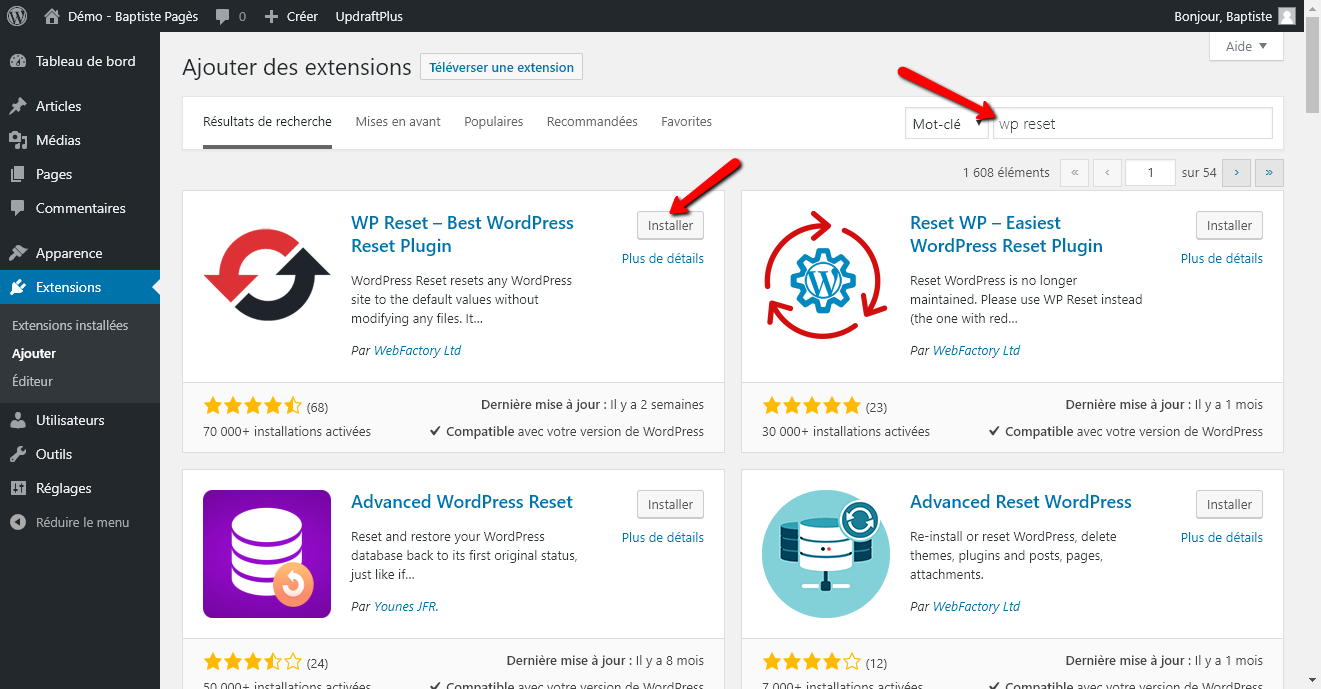Click the search field containing wp reset
This screenshot has width=1321, height=689.
[x=1132, y=124]
